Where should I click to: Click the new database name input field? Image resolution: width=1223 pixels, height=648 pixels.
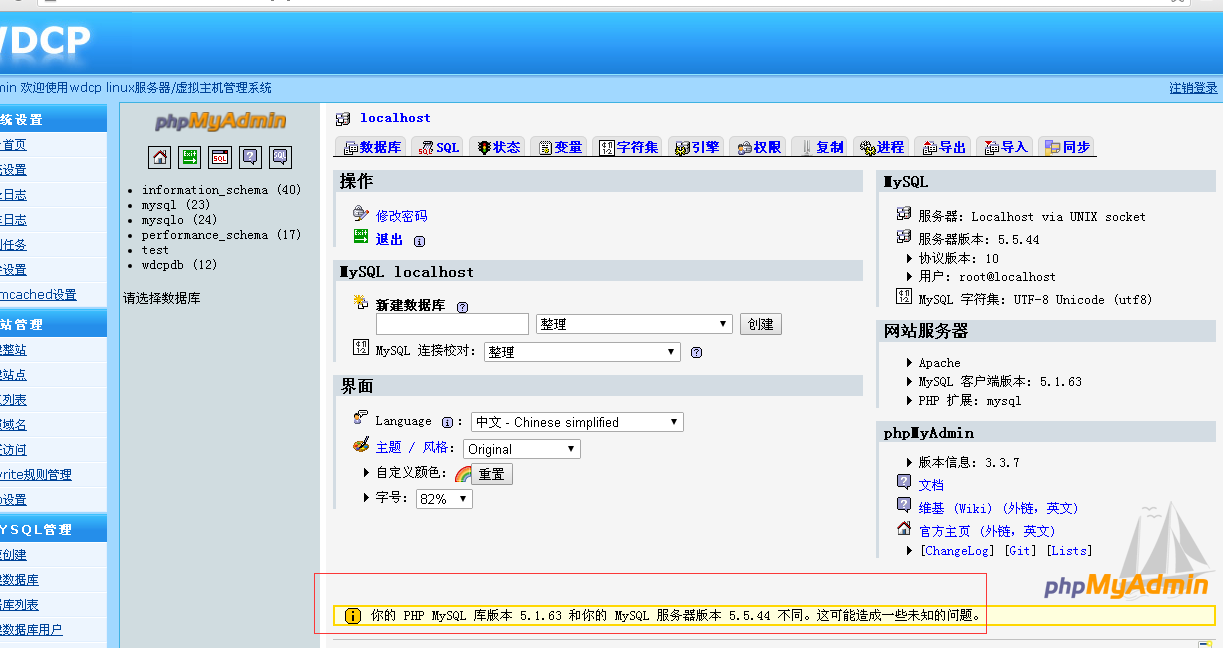click(x=452, y=324)
